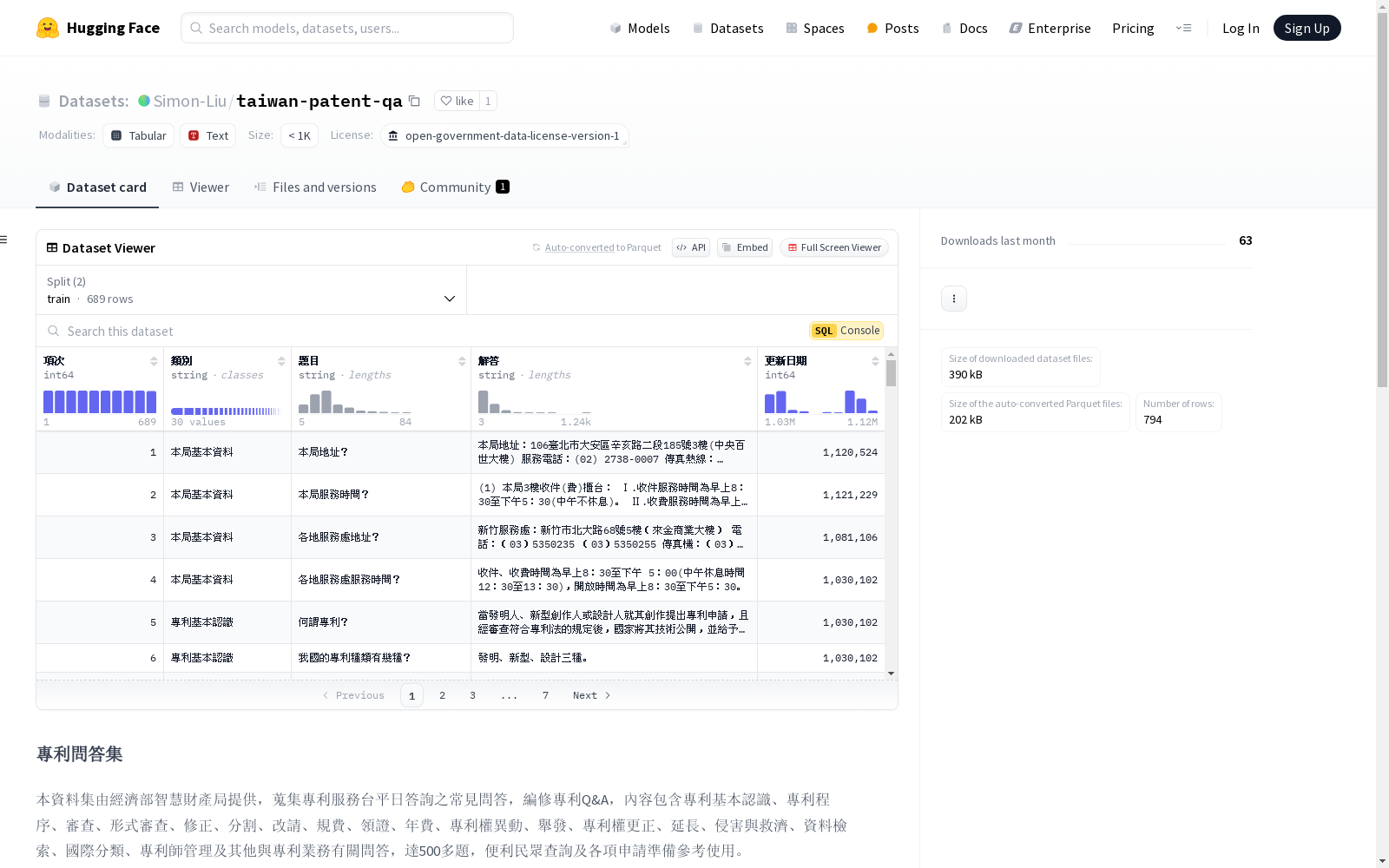Click the Sign Up button
Viewport: 1389px width, 868px height.
point(1307,28)
